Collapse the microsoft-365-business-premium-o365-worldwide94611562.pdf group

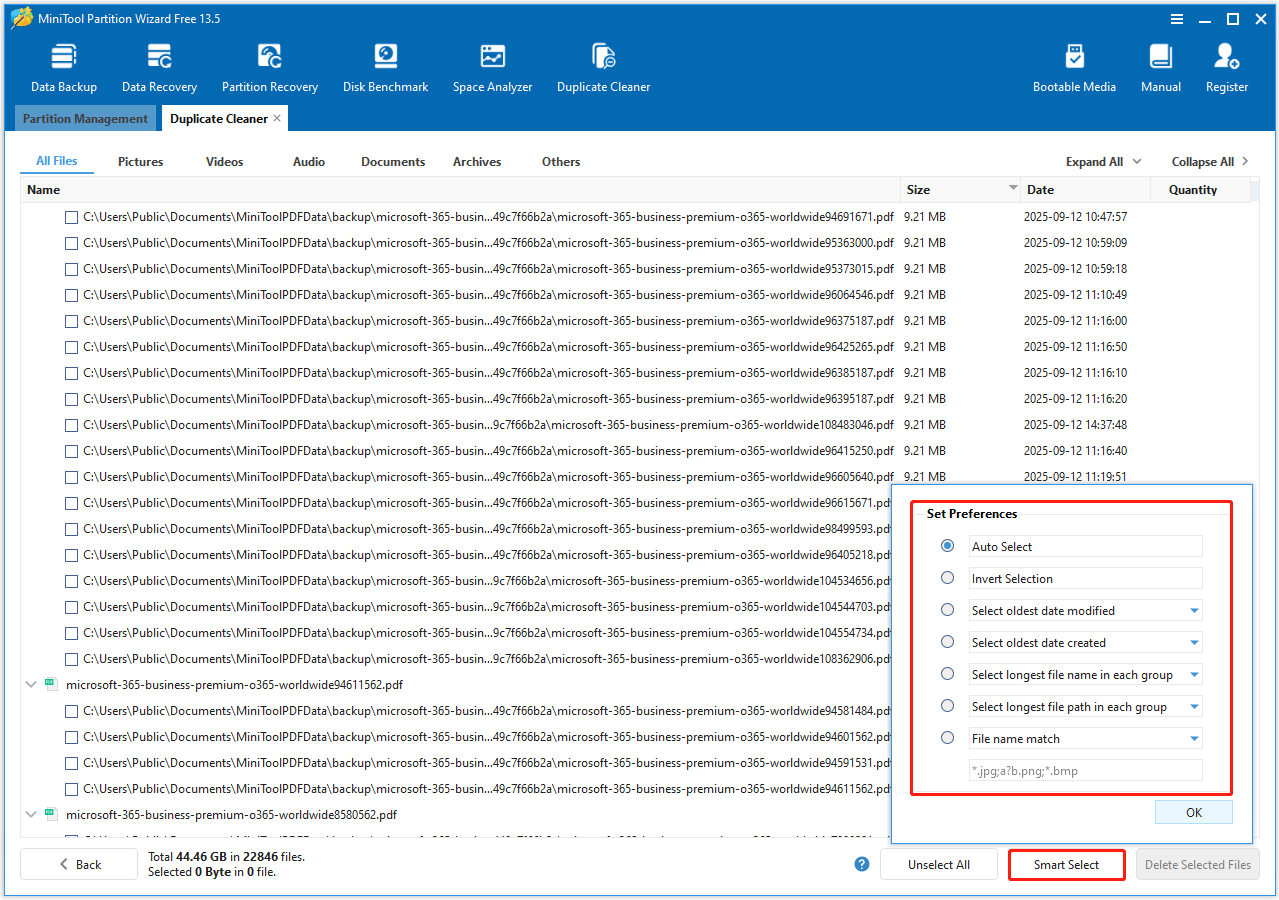[30, 683]
